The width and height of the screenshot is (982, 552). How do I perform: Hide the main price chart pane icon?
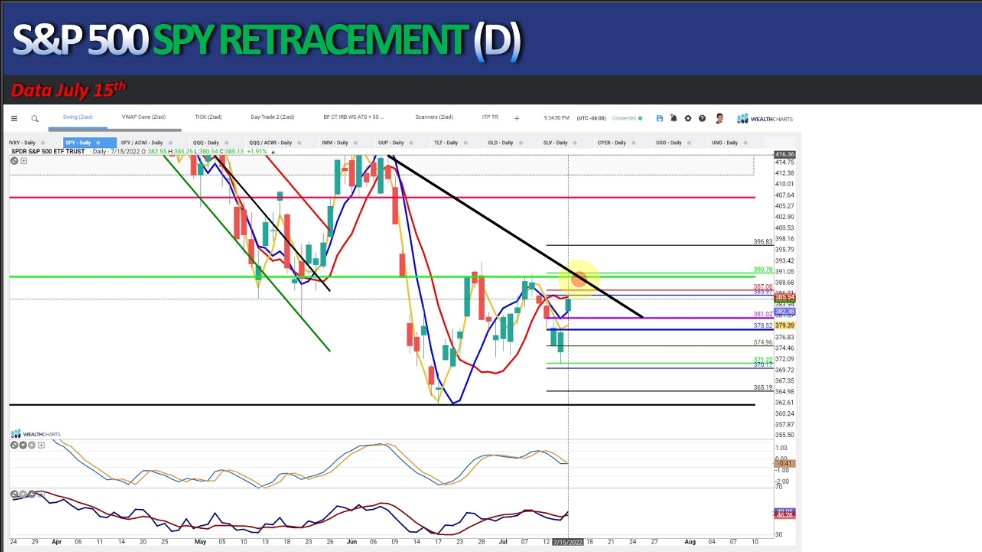(x=14, y=161)
